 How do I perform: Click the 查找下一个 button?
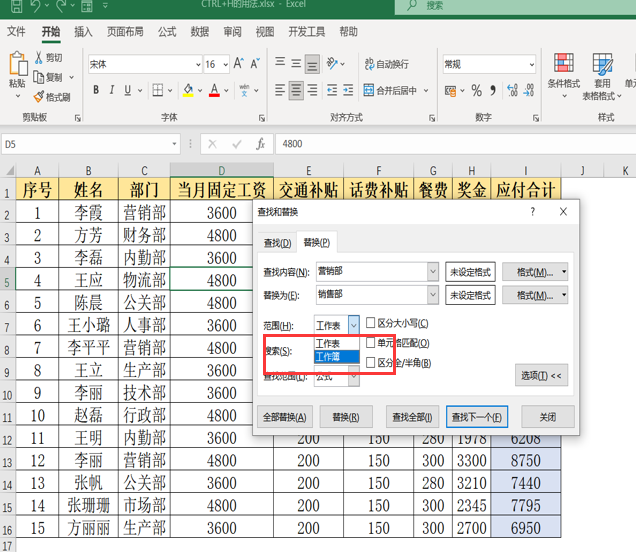477,417
